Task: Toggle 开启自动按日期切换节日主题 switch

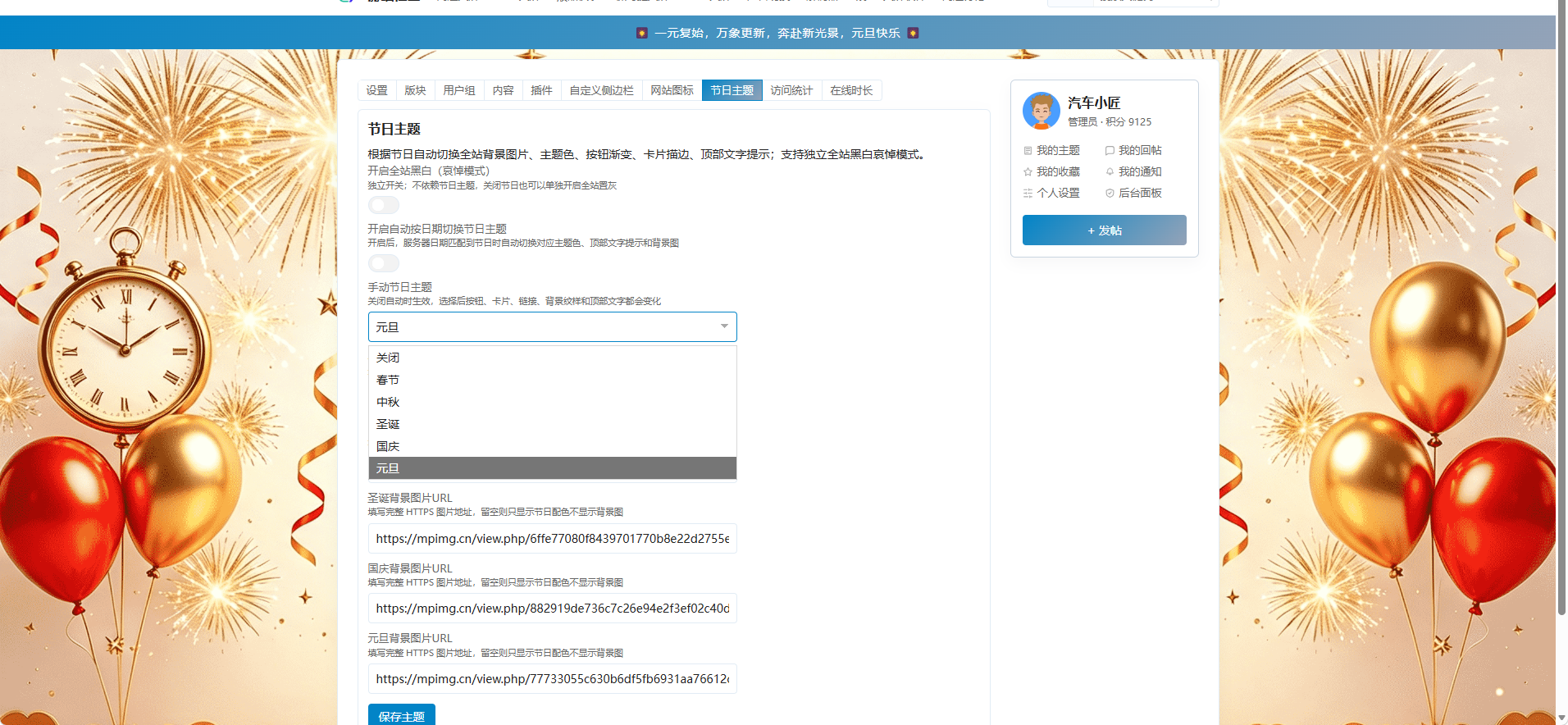Action: click(x=384, y=263)
